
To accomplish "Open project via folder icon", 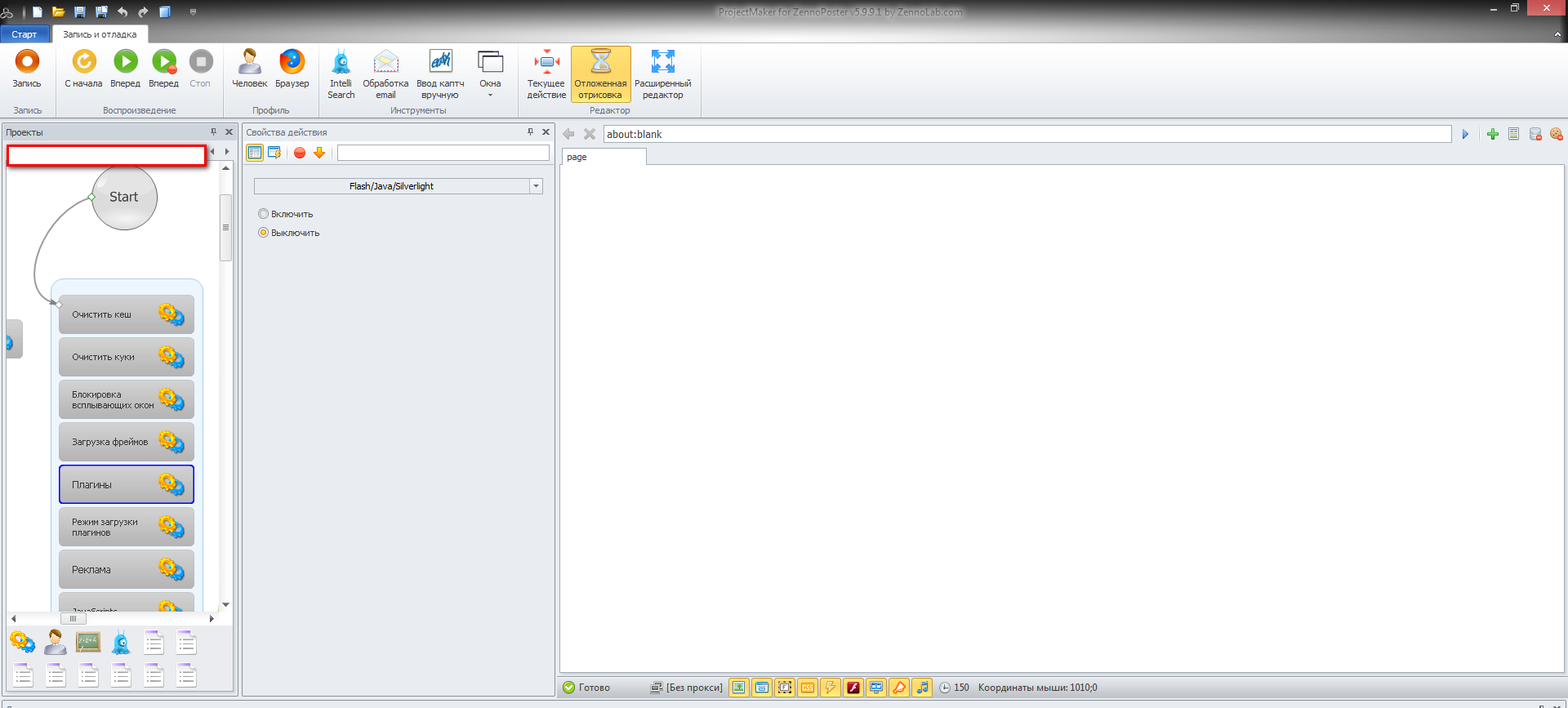I will (x=58, y=11).
